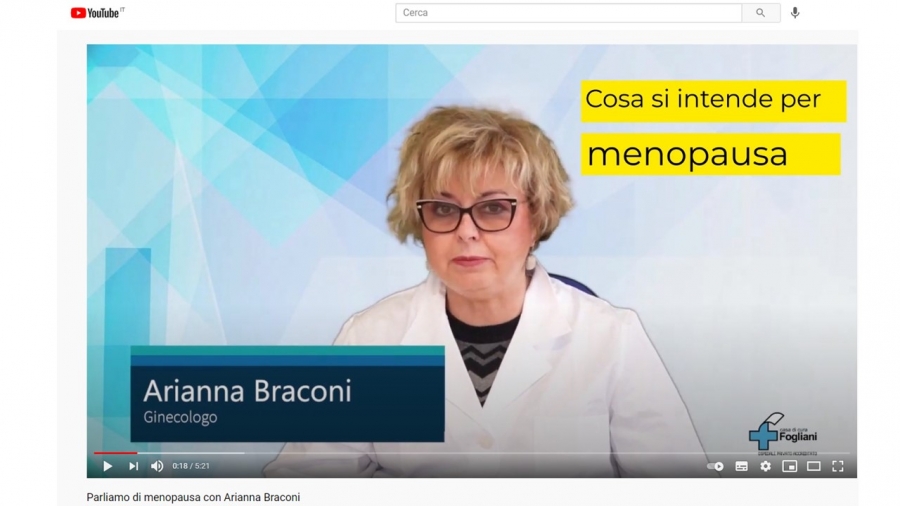The height and width of the screenshot is (506, 900).
Task: Click the search magnifier button
Action: [x=761, y=13]
